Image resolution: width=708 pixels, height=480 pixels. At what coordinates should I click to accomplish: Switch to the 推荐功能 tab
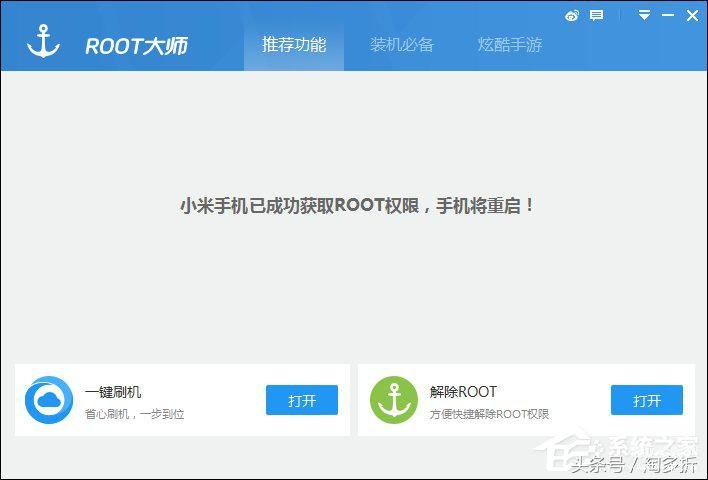point(294,45)
